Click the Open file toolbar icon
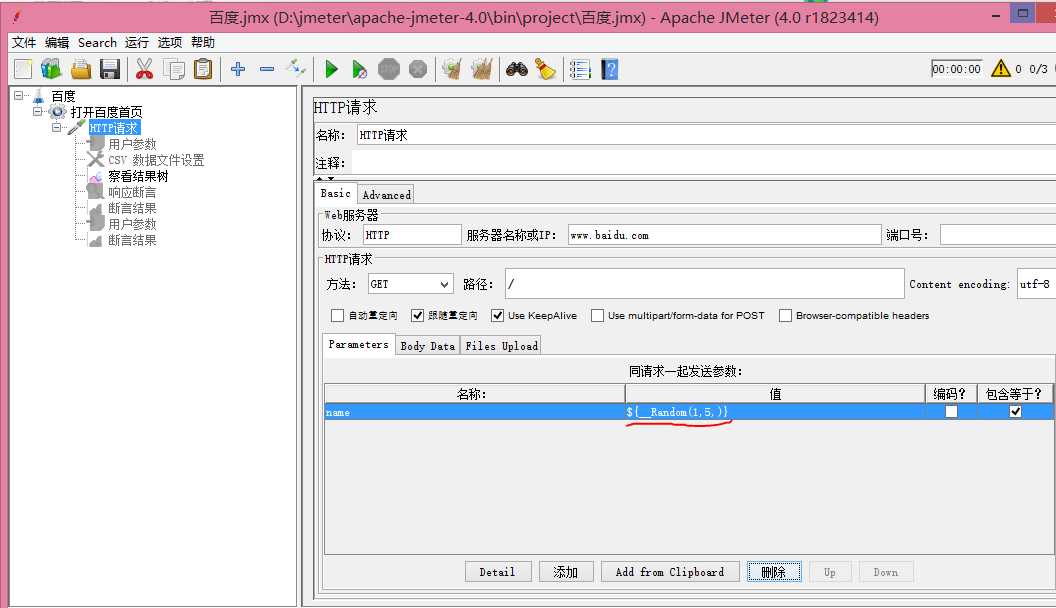 pyautogui.click(x=81, y=69)
